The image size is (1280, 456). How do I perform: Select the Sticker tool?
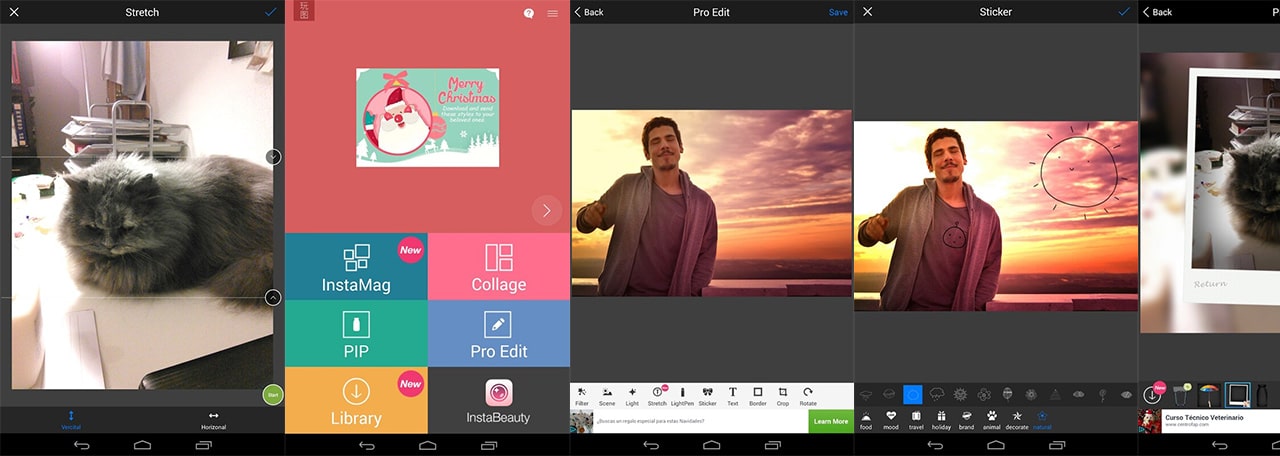708,396
